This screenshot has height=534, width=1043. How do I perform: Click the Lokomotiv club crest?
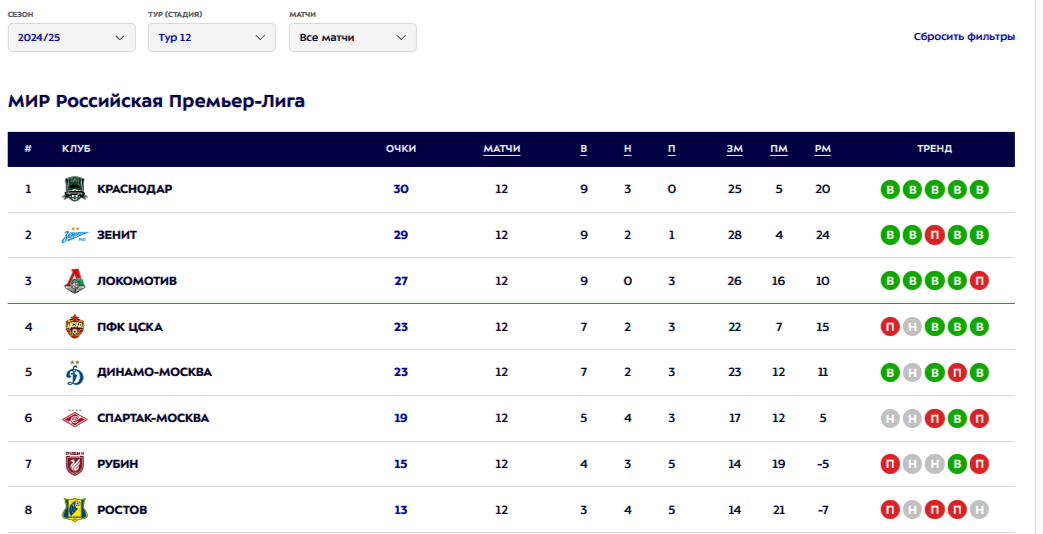pyautogui.click(x=74, y=281)
